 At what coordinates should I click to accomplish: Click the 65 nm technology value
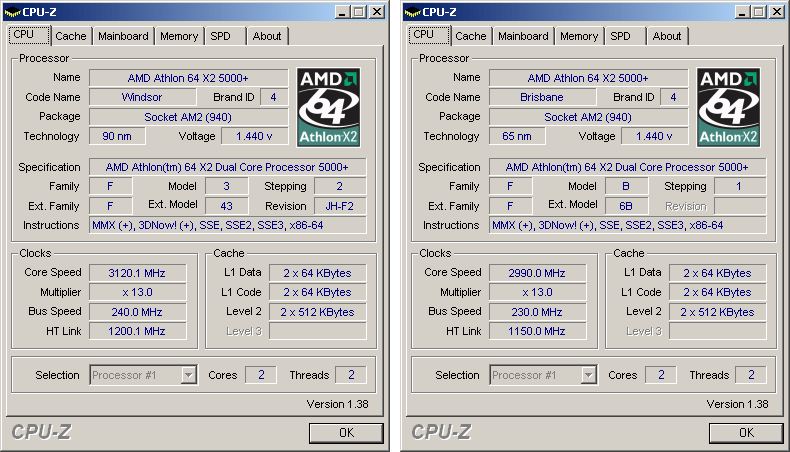pos(517,136)
